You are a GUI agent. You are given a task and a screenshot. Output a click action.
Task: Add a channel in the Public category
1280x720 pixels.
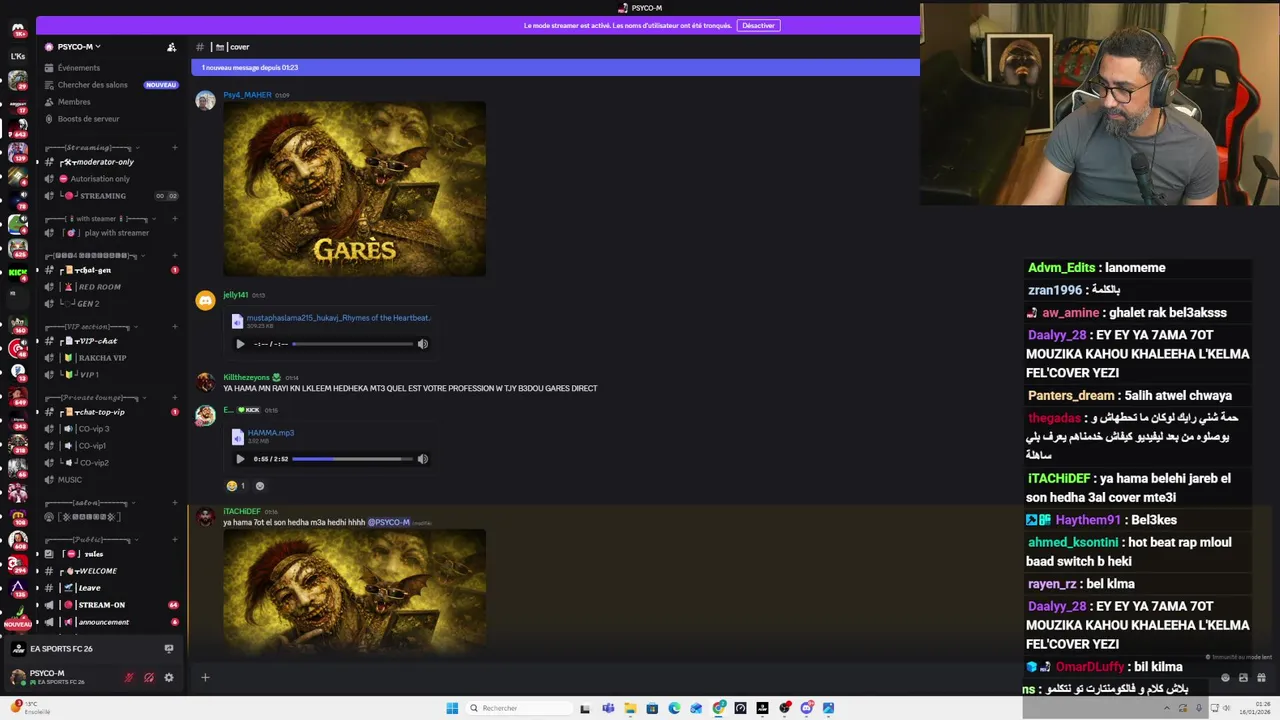(x=174, y=539)
